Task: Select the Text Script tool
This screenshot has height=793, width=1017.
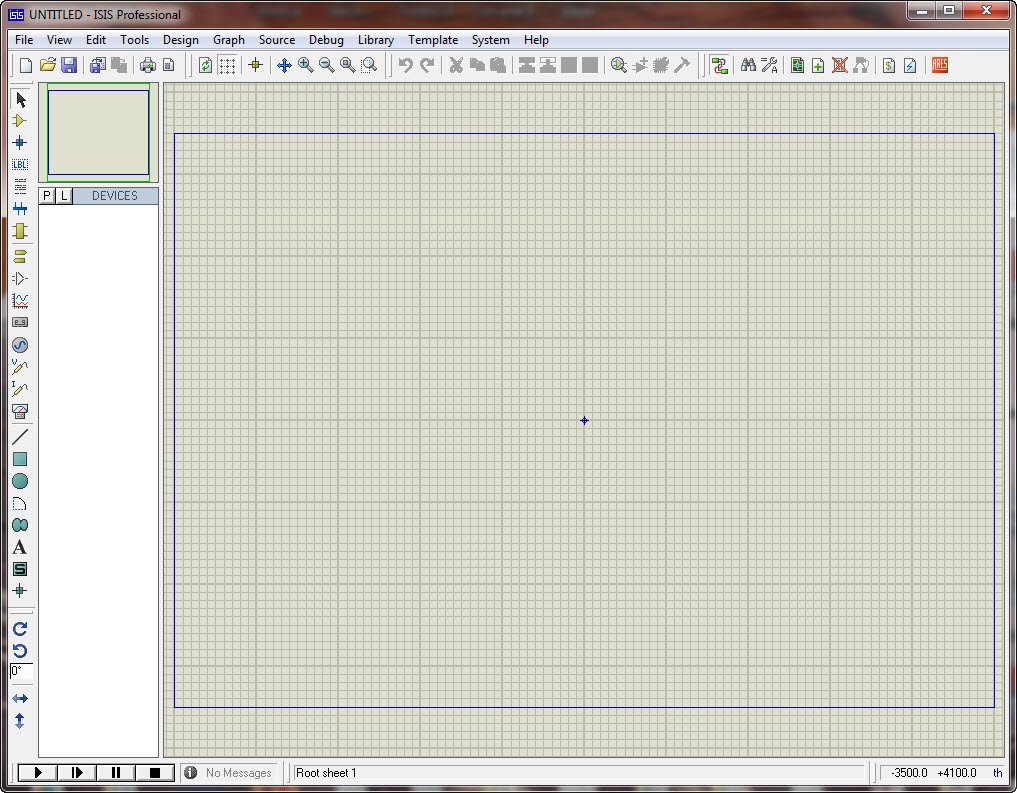Action: (x=20, y=187)
